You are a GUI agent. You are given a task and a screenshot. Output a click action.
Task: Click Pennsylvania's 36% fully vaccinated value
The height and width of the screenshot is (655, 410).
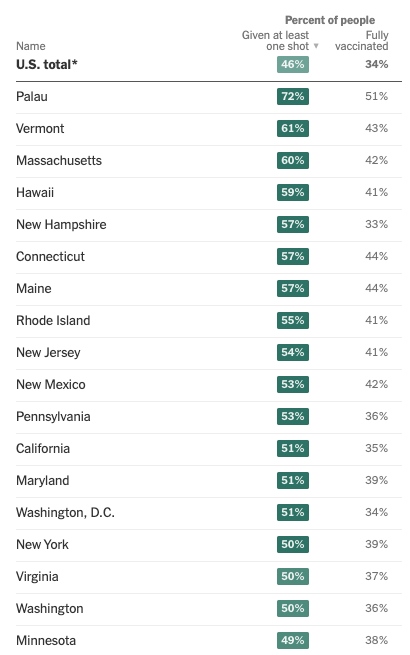point(377,416)
